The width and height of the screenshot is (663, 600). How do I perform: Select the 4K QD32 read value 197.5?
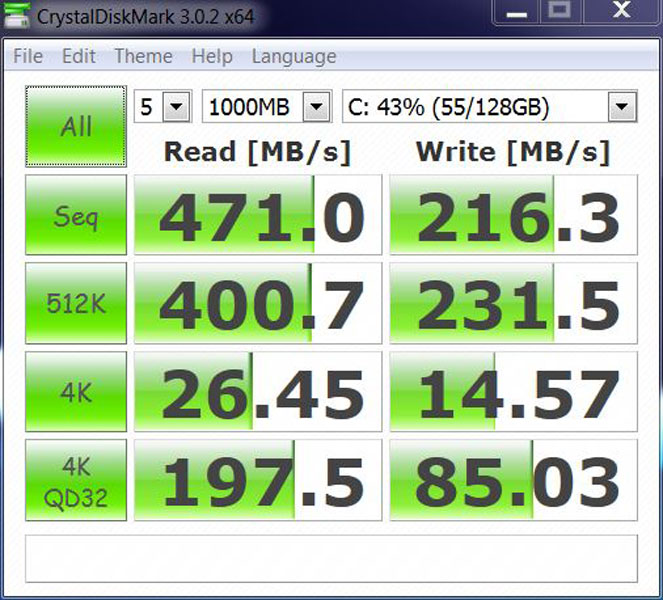pos(258,479)
